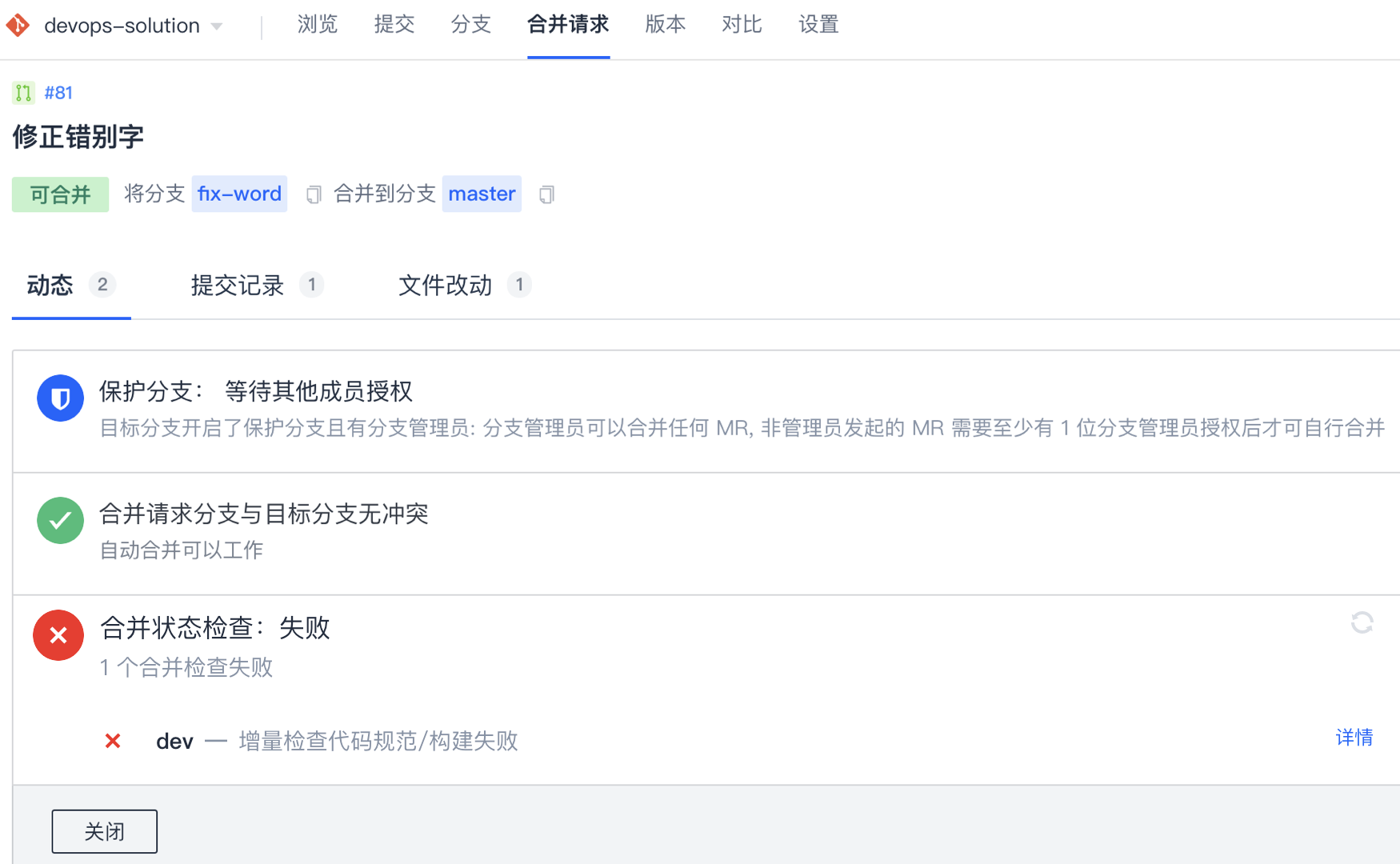Click the 自动合并可以工作 text

[182, 550]
